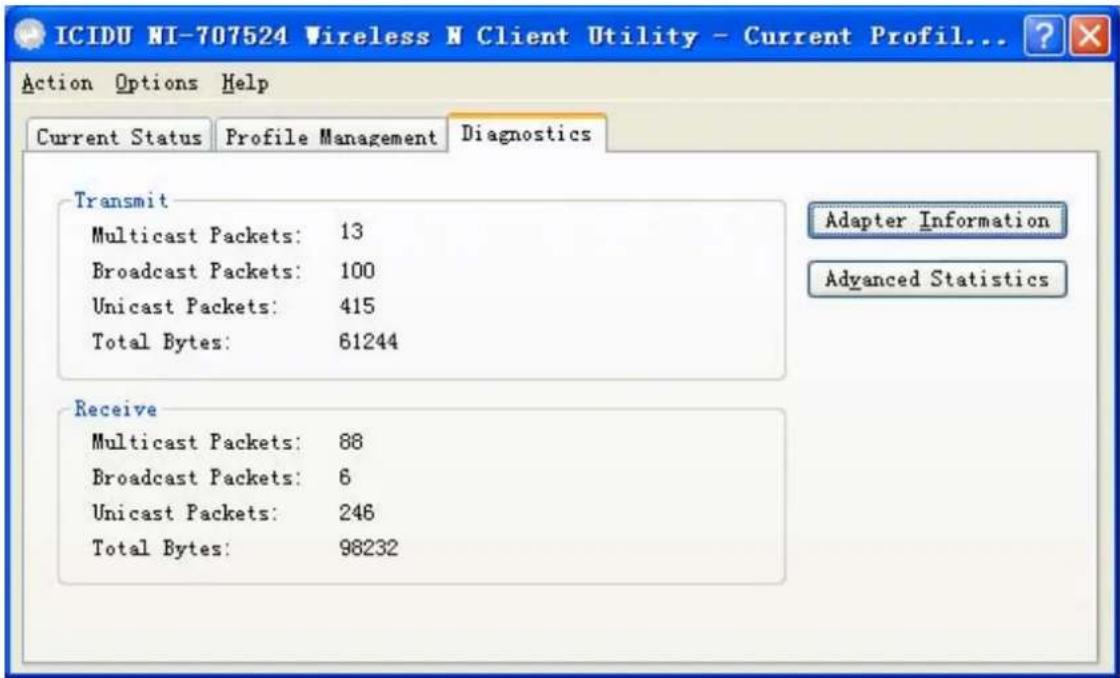Switch to the Profile Management tab

pos(331,136)
